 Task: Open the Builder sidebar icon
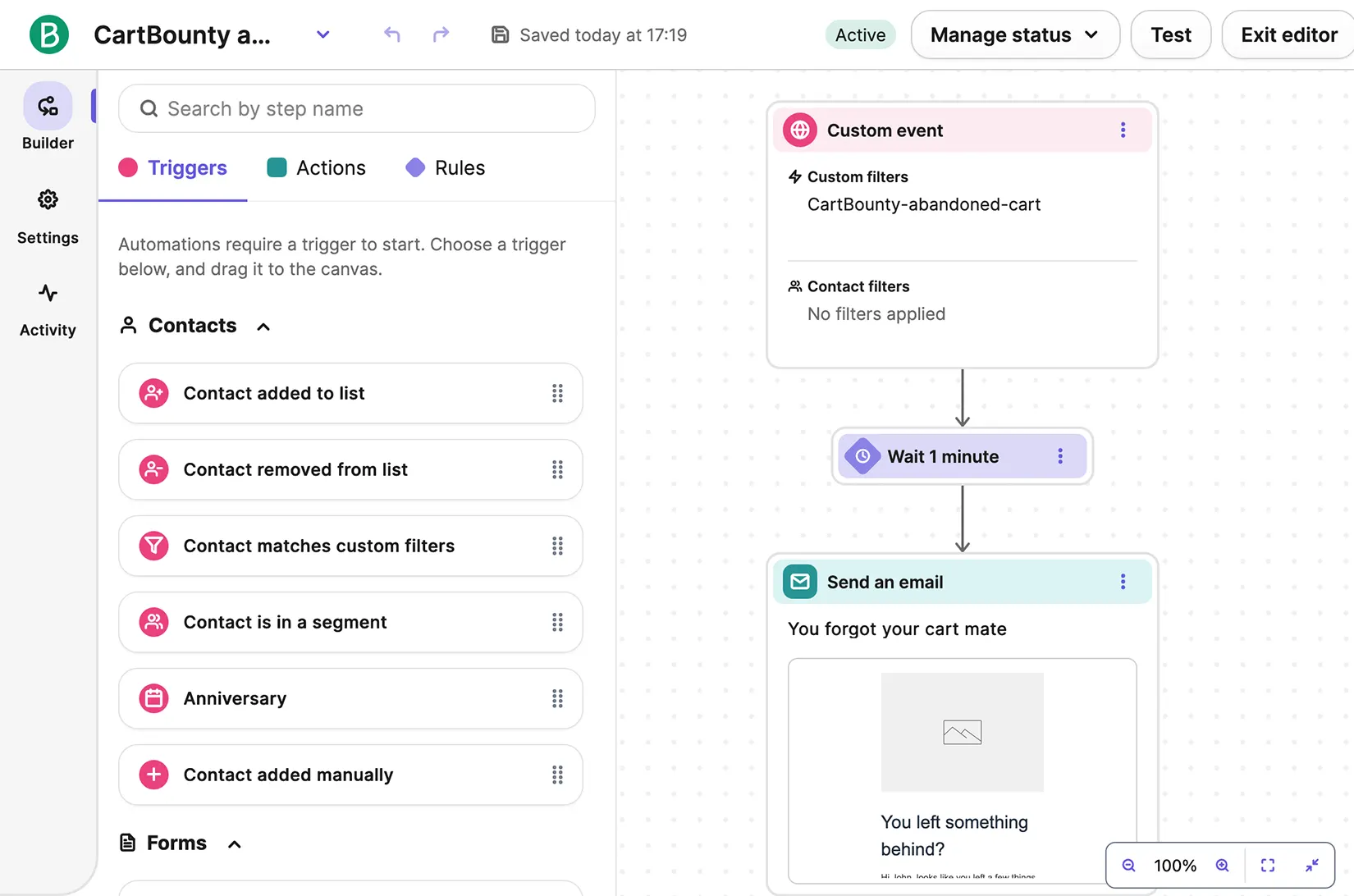pyautogui.click(x=48, y=106)
